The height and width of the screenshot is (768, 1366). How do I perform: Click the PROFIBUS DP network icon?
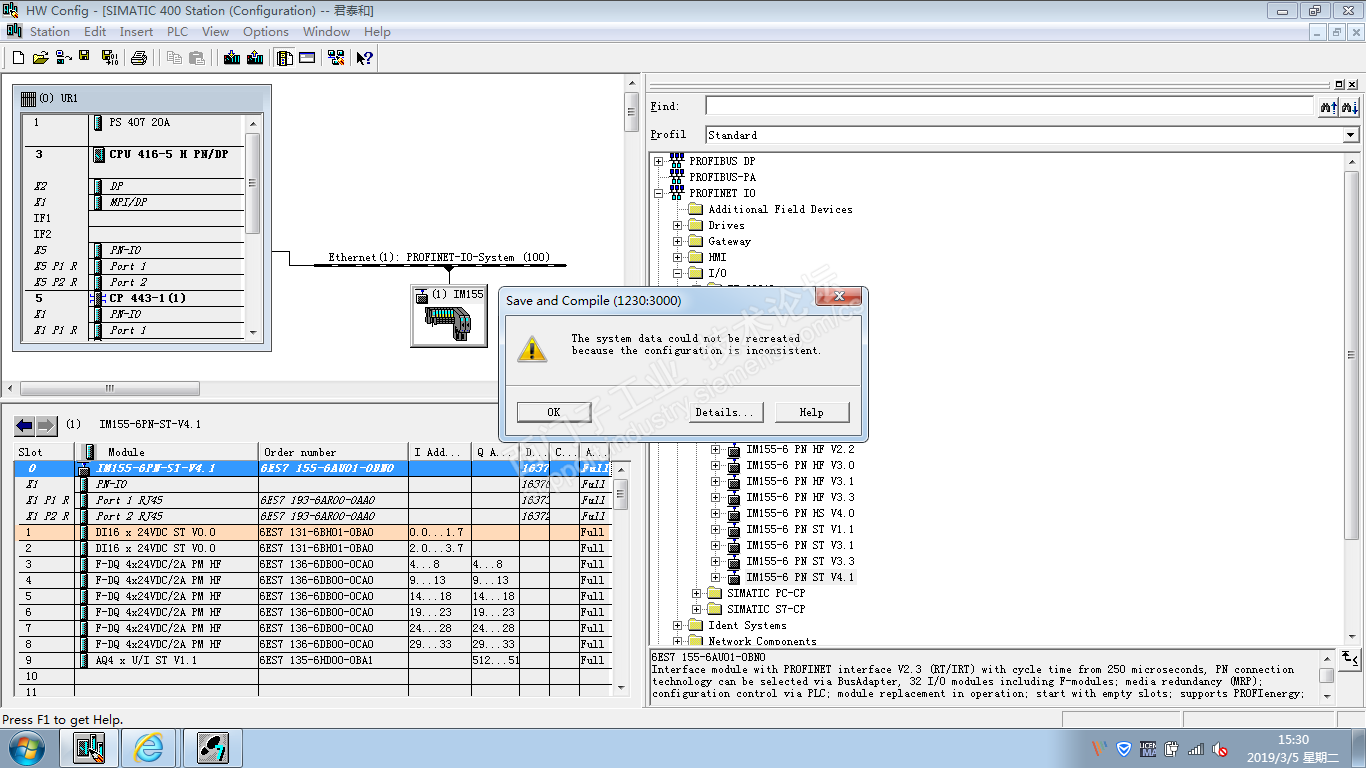[x=677, y=161]
